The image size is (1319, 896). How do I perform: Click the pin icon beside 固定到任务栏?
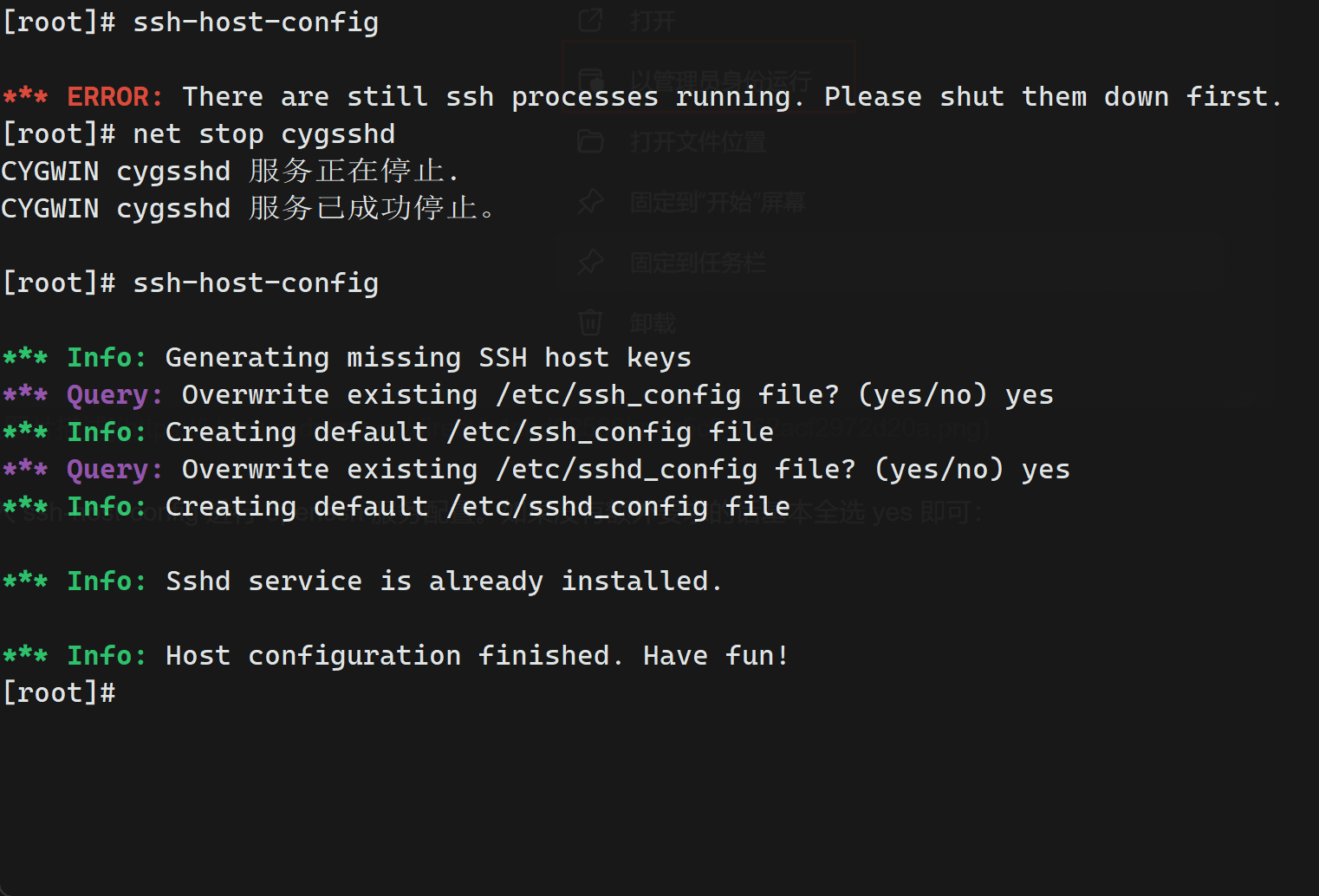[x=590, y=262]
